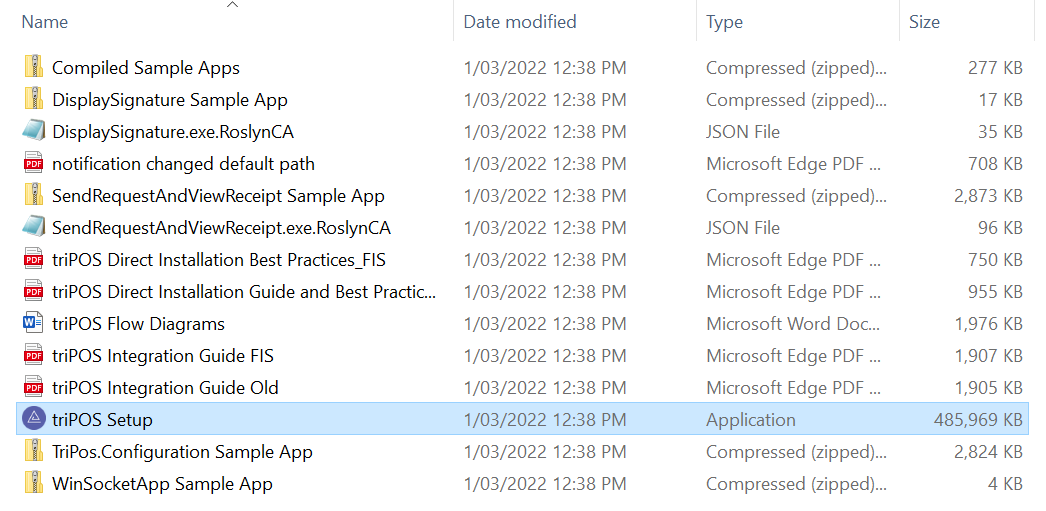Select triPOS Direct Installation Best Practices_FIS name
Image resolution: width=1046 pixels, height=511 pixels.
tap(219, 260)
